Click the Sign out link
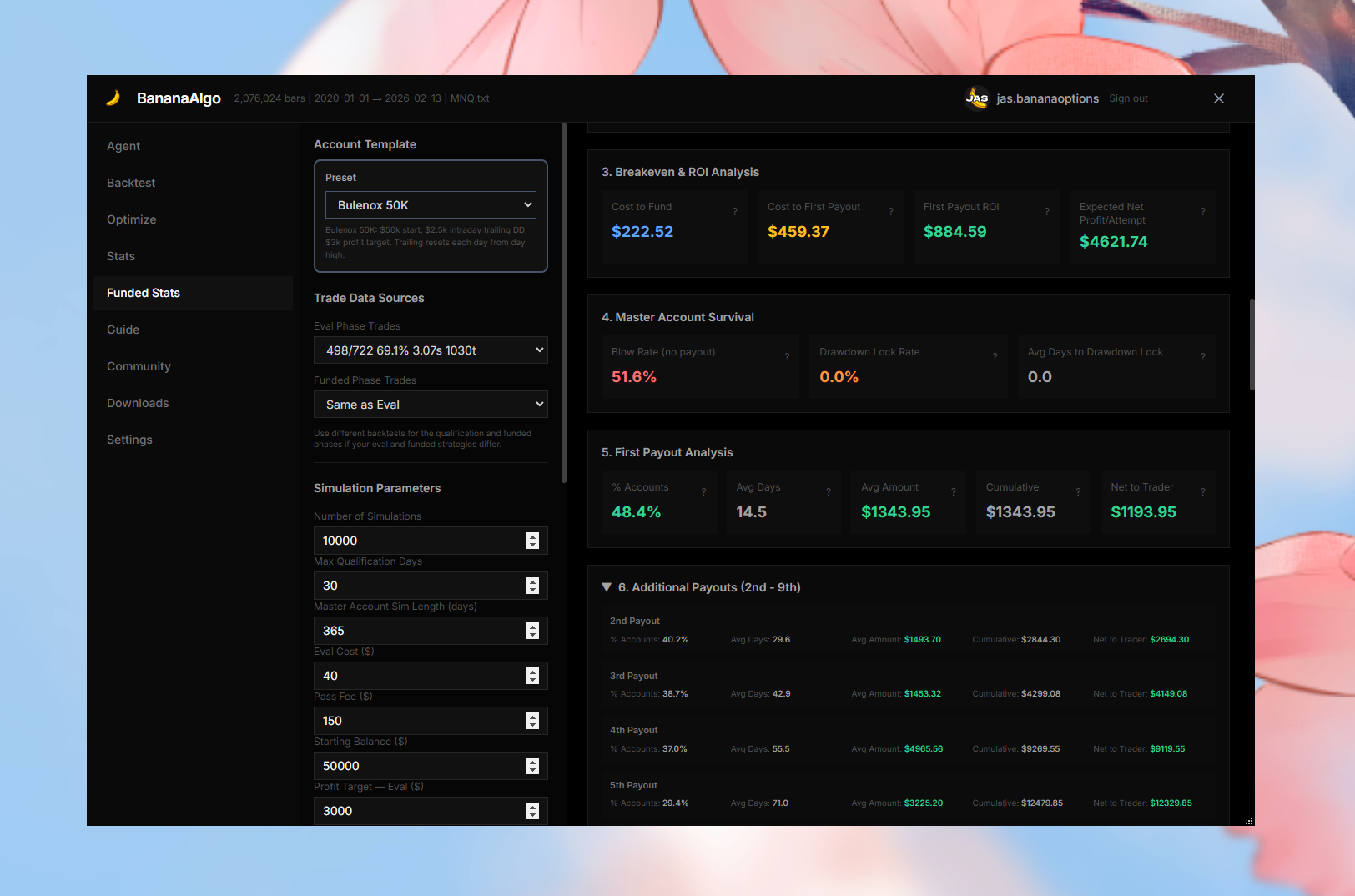The height and width of the screenshot is (896, 1355). (x=1128, y=98)
